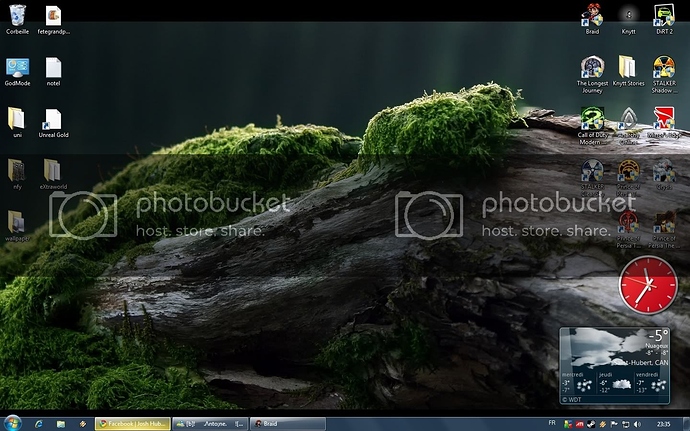This screenshot has height=431, width=690.
Task: Open the Mirror's Edge shortcut
Action: pos(663,118)
